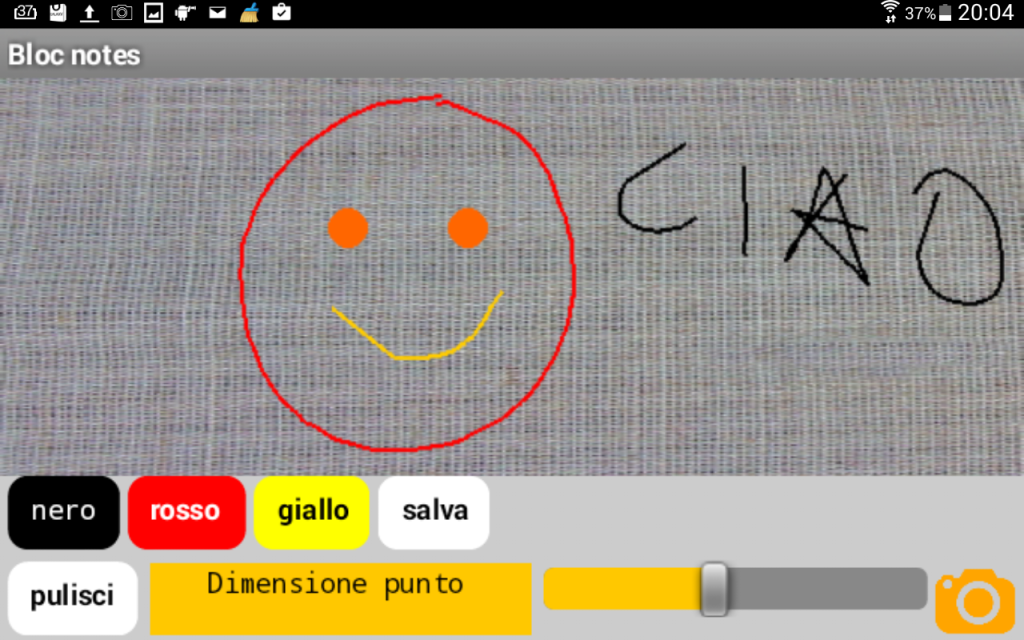The image size is (1024, 640).
Task: Tap the mail envelope notification icon
Action: [217, 13]
